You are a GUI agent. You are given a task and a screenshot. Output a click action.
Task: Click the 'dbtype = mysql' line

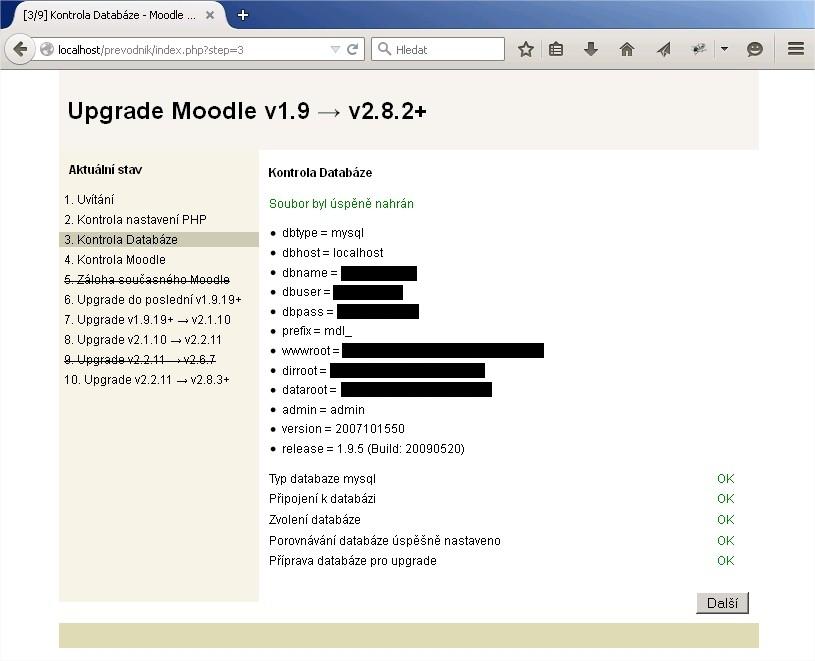[x=323, y=233]
